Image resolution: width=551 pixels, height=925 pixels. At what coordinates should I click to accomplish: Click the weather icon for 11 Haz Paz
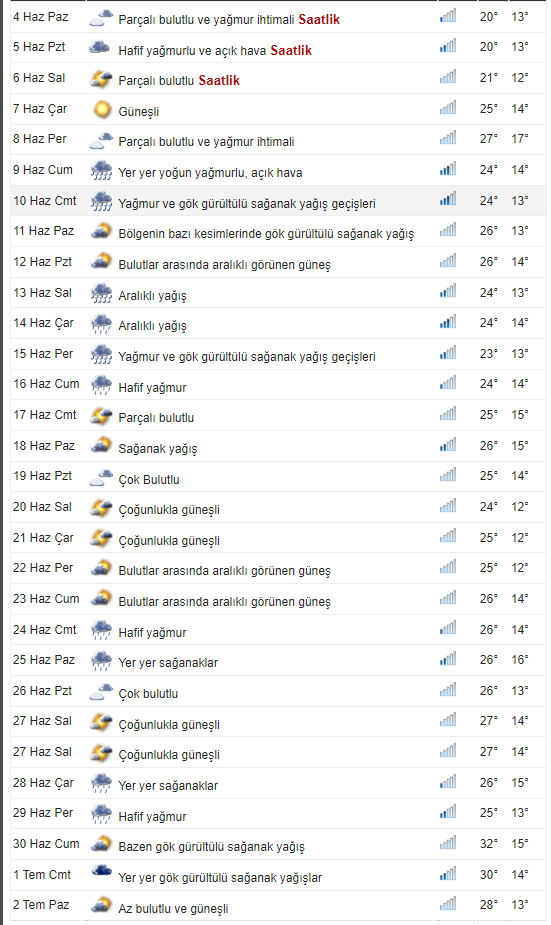click(101, 231)
